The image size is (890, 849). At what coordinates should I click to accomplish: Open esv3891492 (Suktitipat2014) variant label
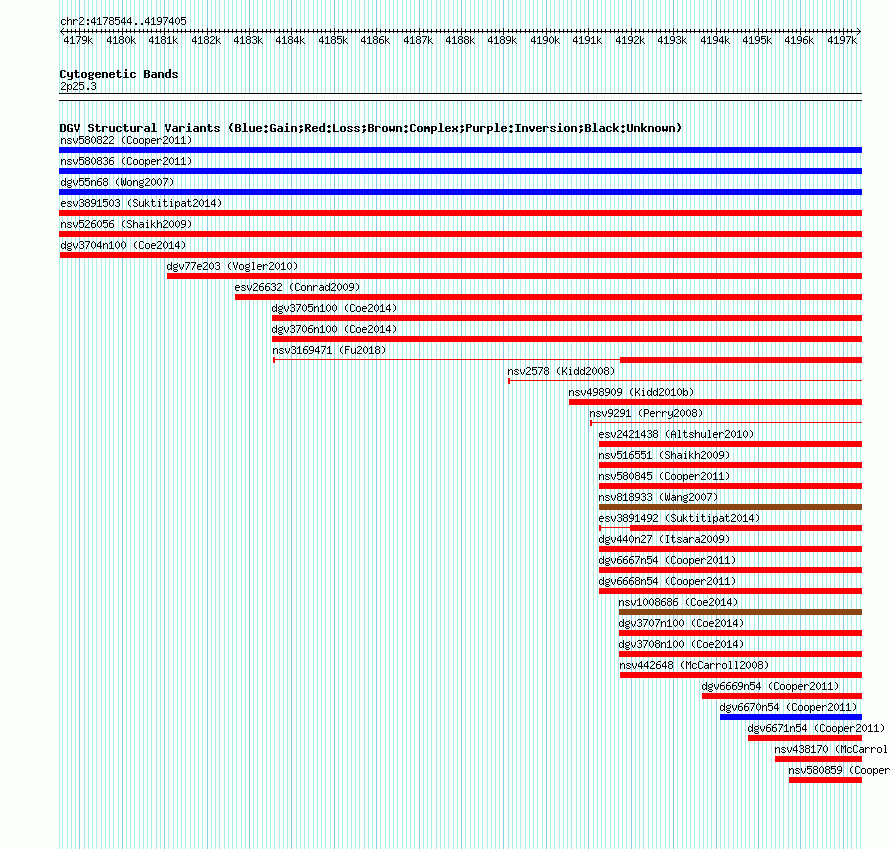(679, 518)
